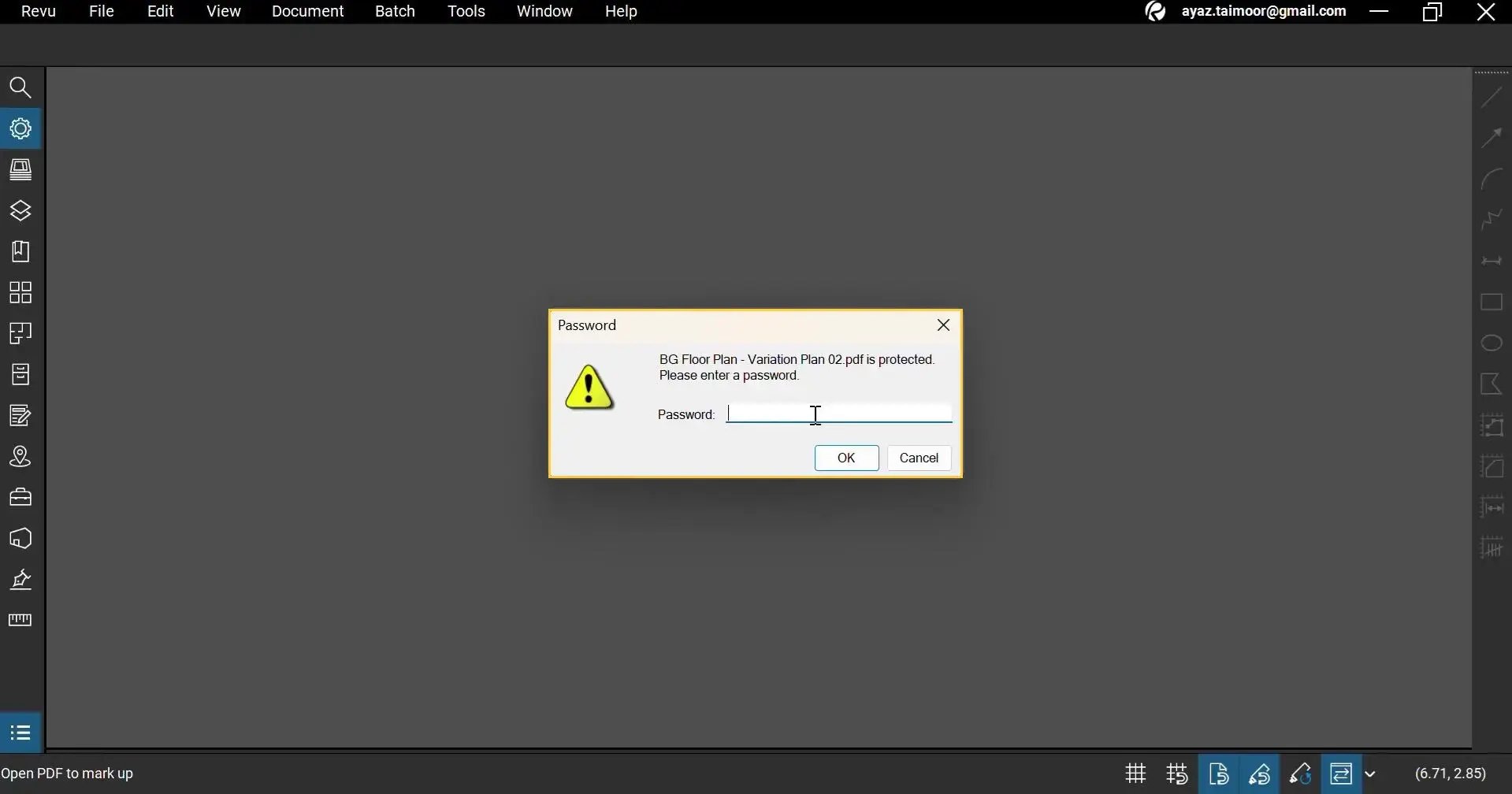Open the File menu
The image size is (1512, 794).
102,11
